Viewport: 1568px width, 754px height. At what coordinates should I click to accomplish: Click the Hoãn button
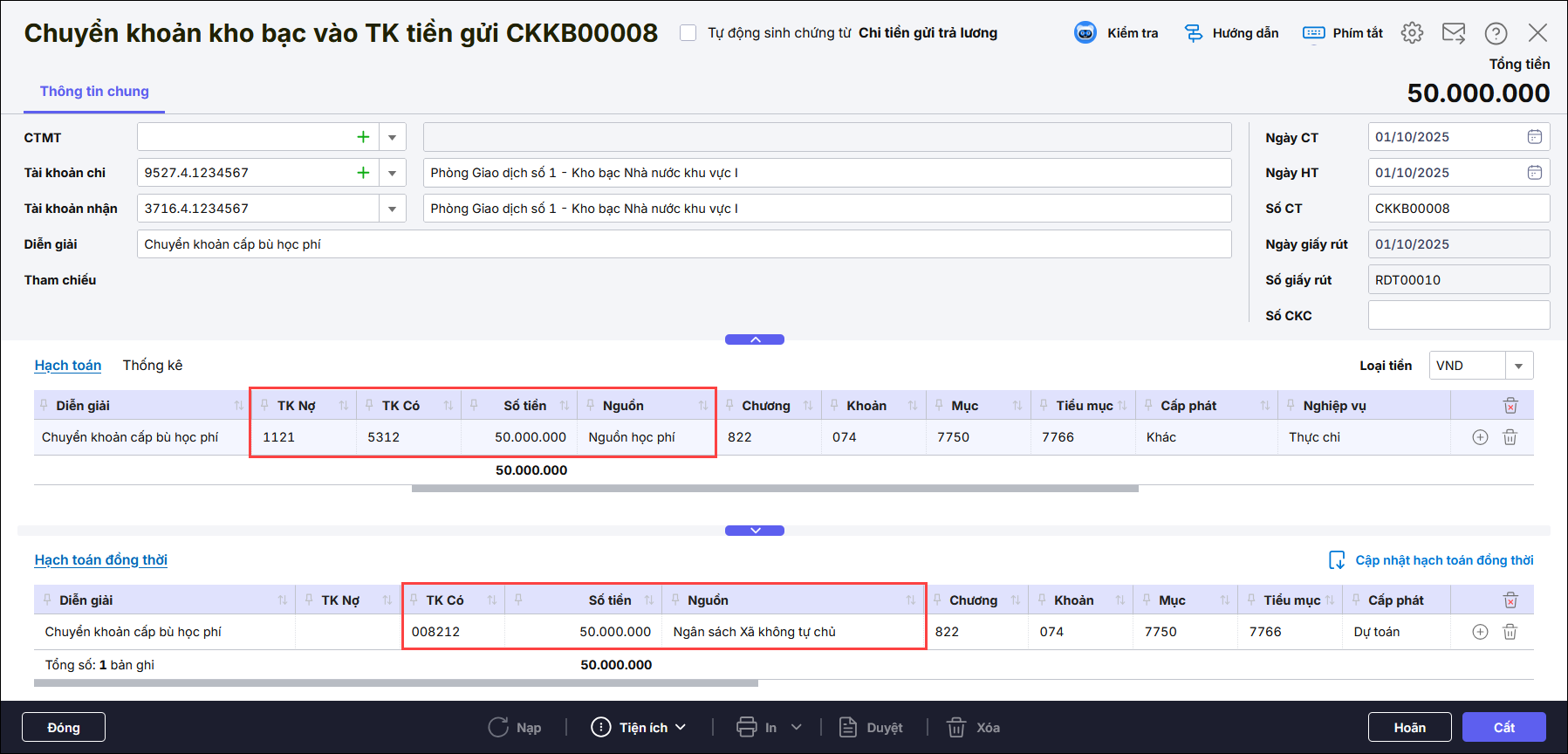pyautogui.click(x=1409, y=727)
